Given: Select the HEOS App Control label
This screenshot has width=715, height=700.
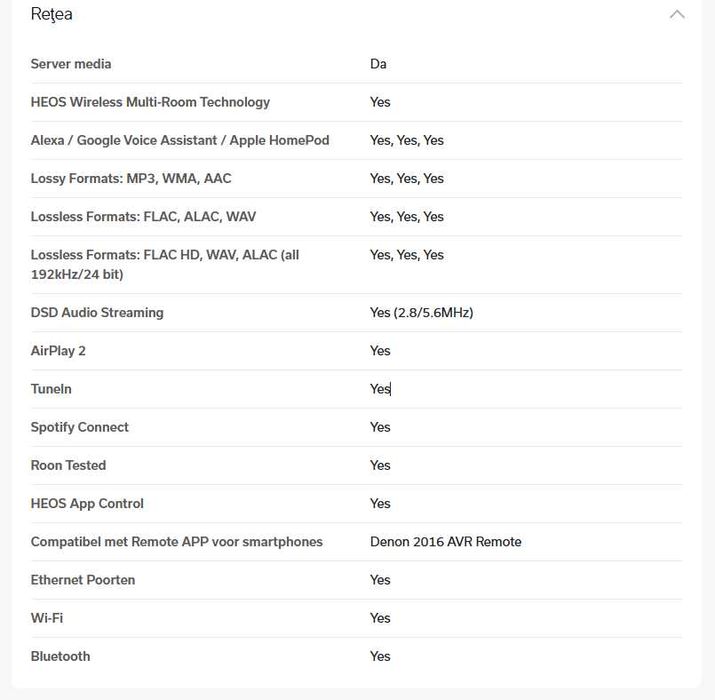Looking at the screenshot, I should [x=87, y=503].
